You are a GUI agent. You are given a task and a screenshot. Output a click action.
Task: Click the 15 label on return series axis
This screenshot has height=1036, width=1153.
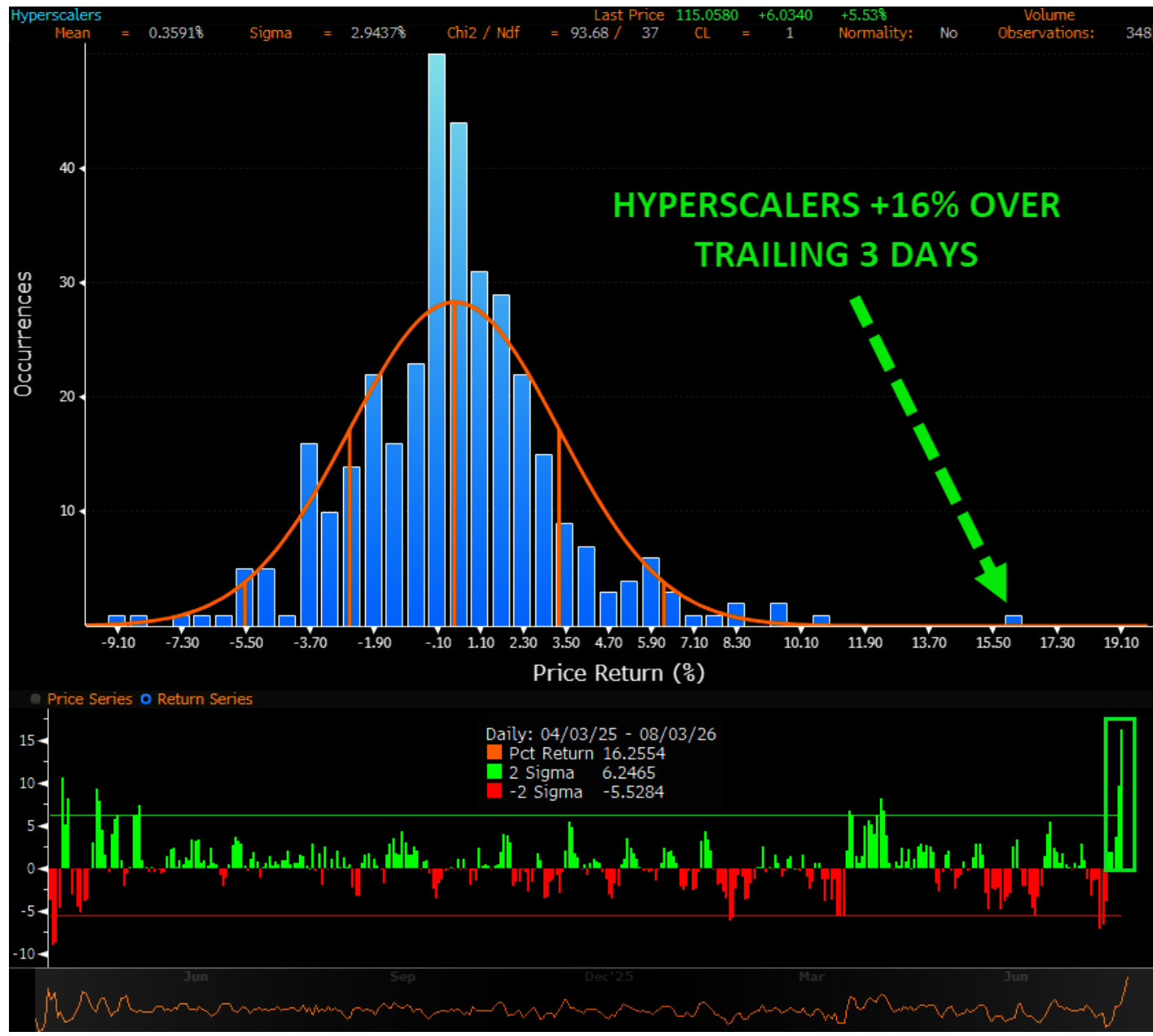[x=28, y=740]
